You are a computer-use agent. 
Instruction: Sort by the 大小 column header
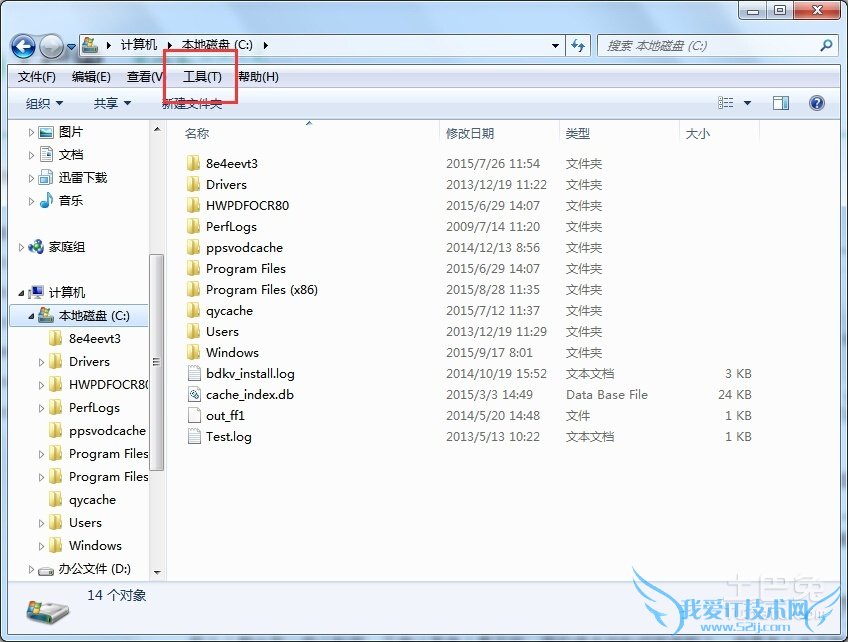(698, 134)
